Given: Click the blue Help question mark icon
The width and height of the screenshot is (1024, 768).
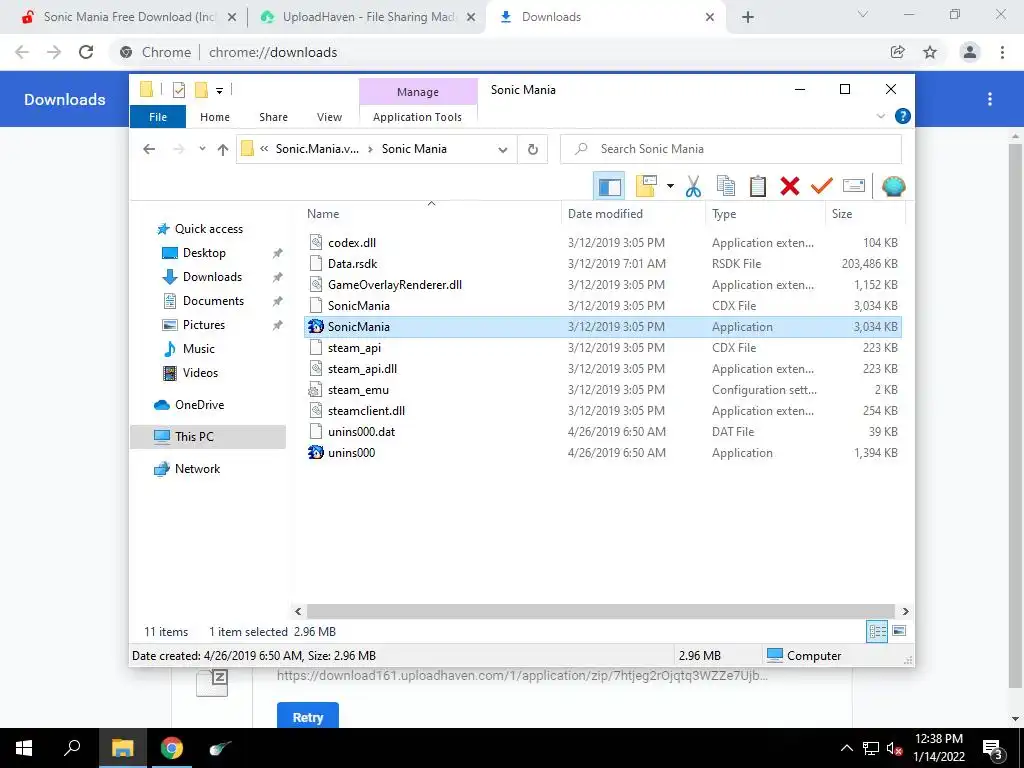Looking at the screenshot, I should click(x=903, y=116).
